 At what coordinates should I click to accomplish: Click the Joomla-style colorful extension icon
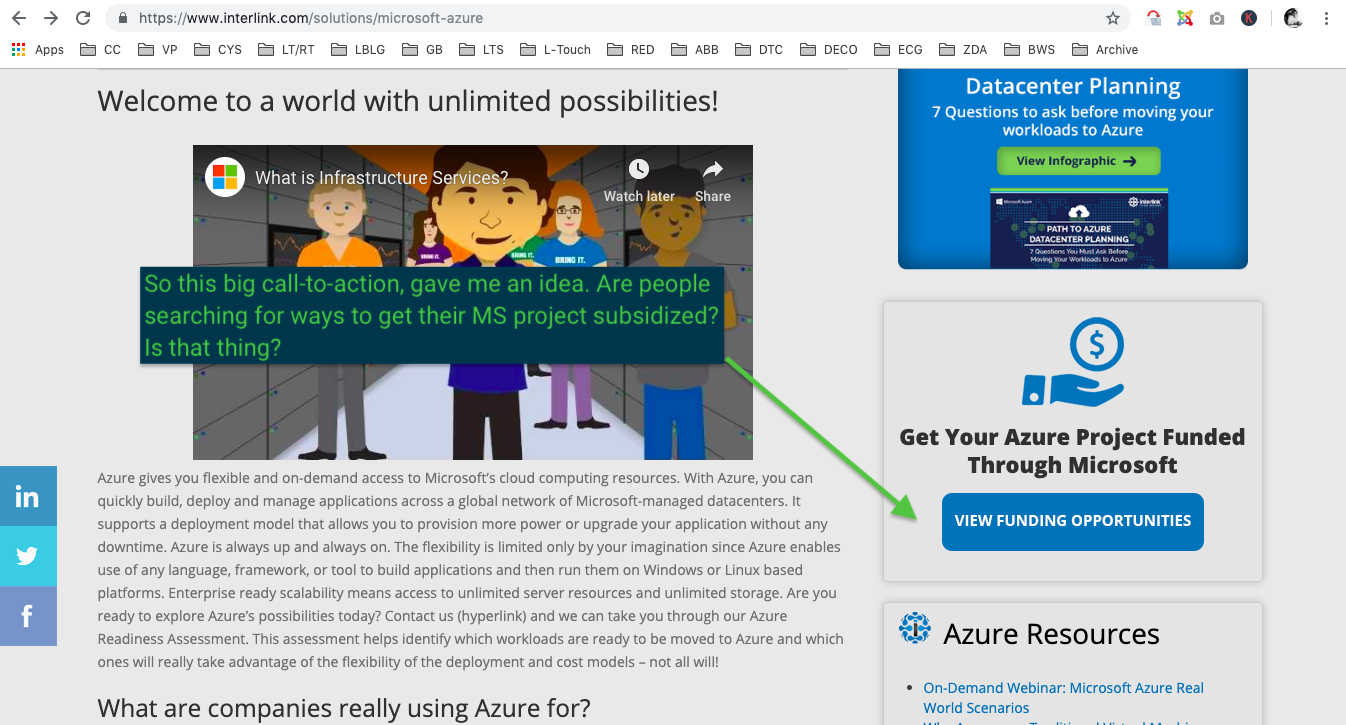[1185, 18]
